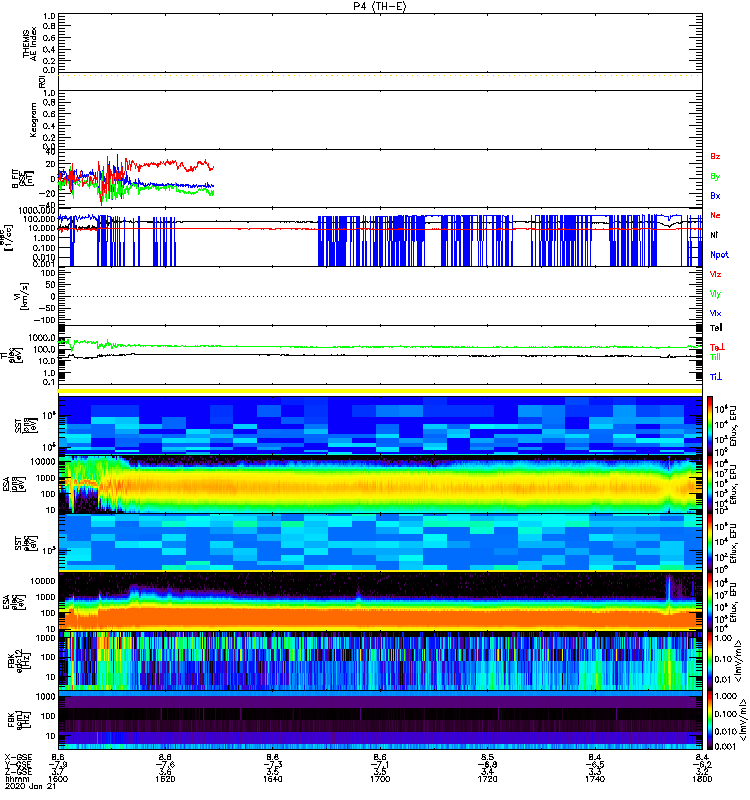Select the green By legend label
750x800 pixels.
click(715, 176)
